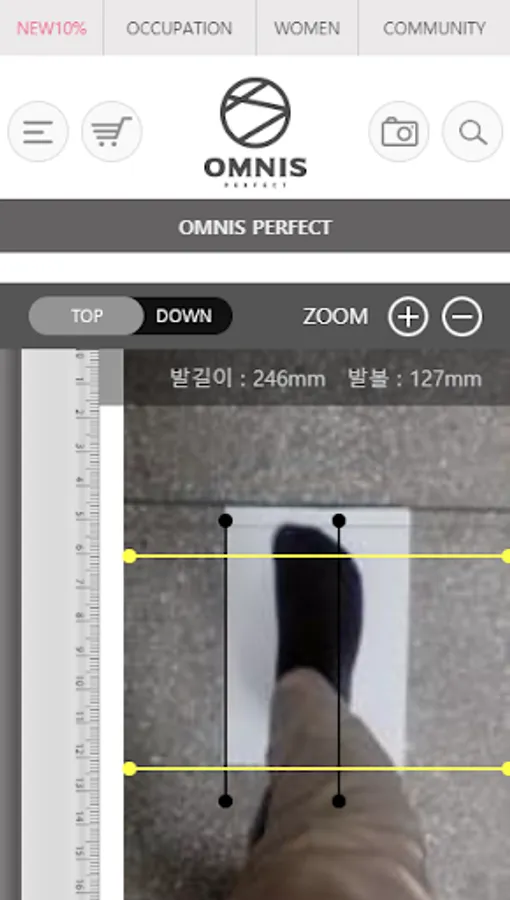This screenshot has width=510, height=900.
Task: Tap the camera icon
Action: (x=399, y=131)
